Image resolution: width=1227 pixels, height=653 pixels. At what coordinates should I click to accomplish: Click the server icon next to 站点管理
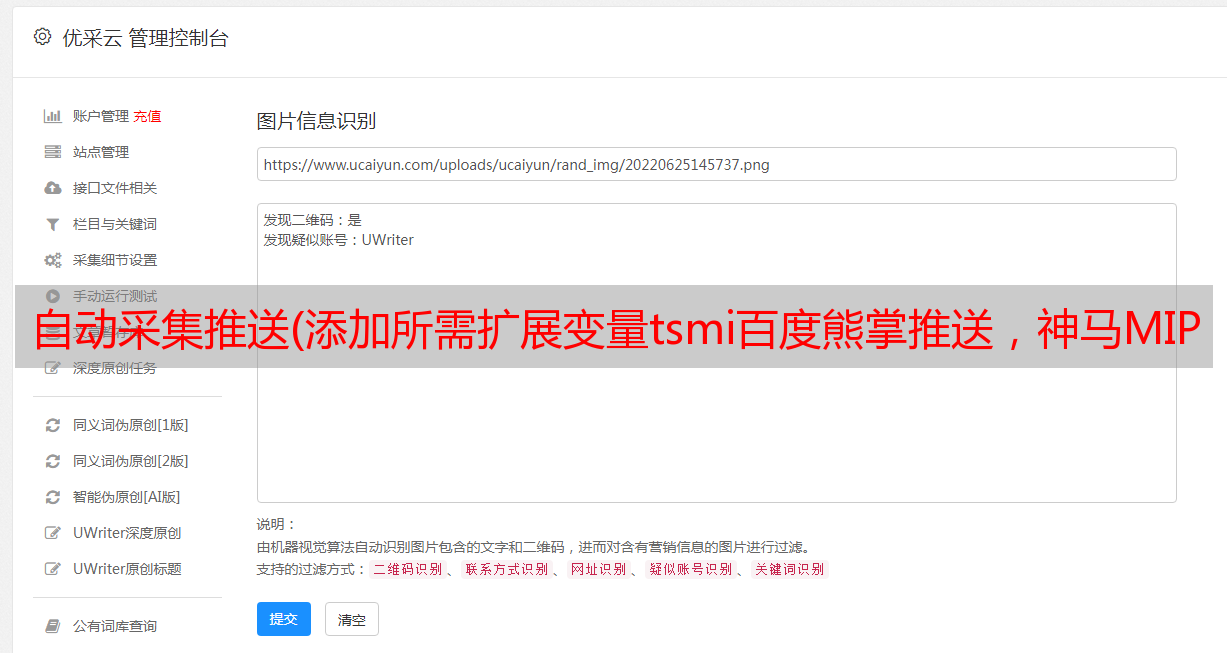53,152
